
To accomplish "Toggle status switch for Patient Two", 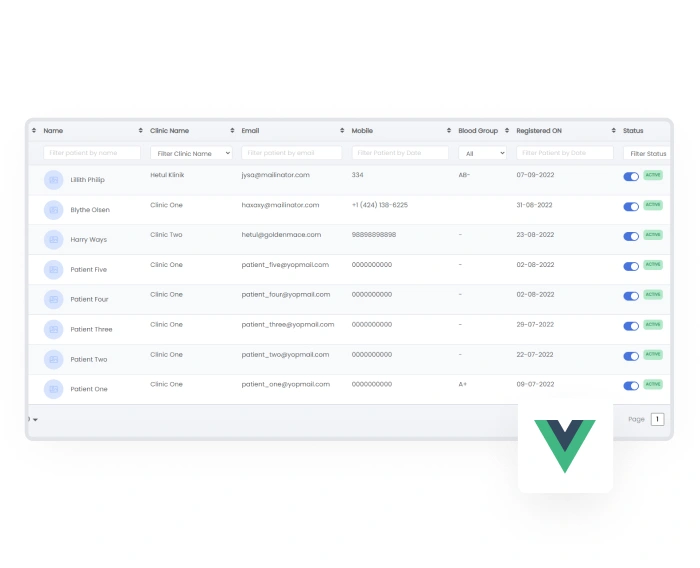I will pos(631,356).
